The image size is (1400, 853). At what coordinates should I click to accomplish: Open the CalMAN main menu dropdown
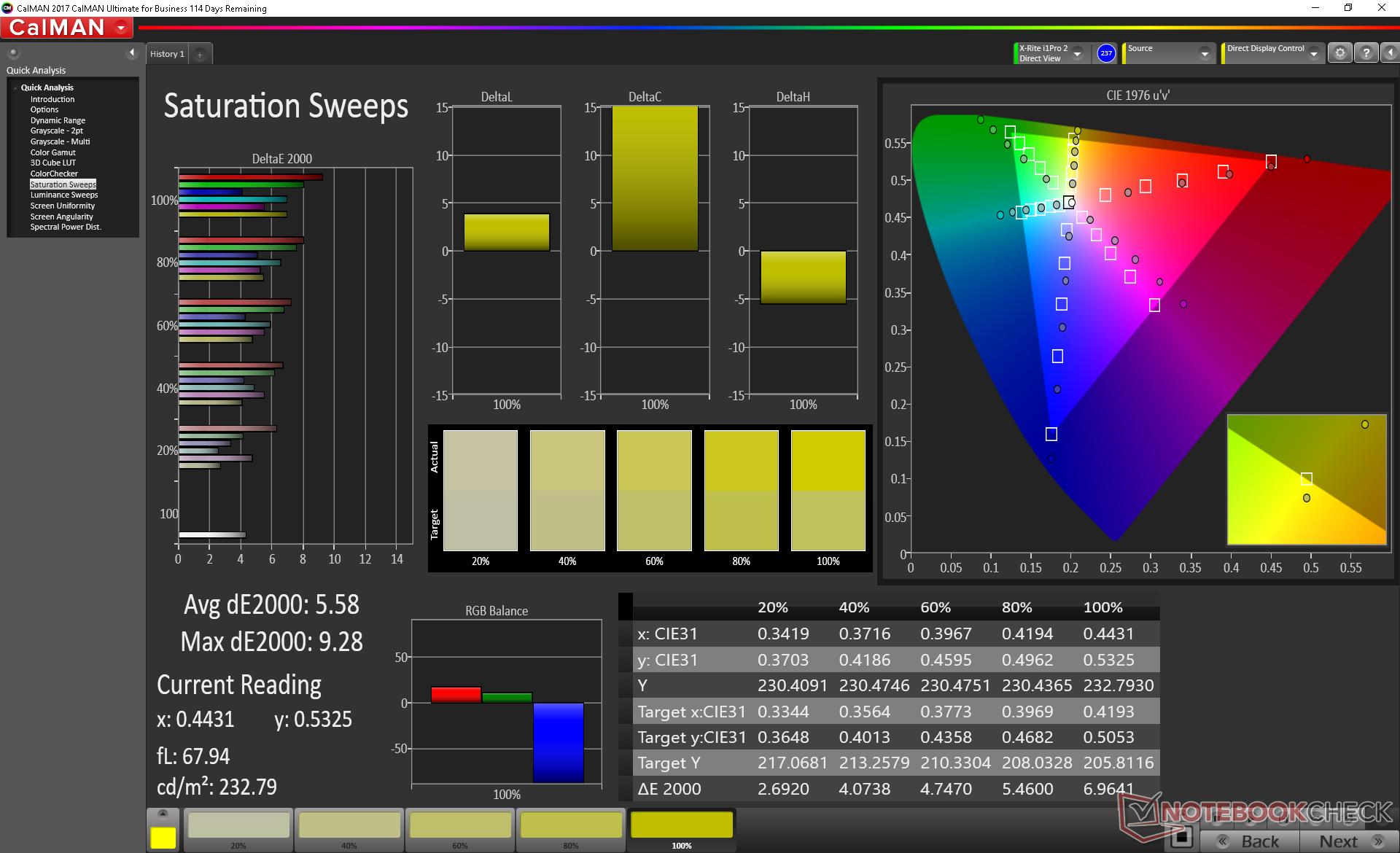122,28
